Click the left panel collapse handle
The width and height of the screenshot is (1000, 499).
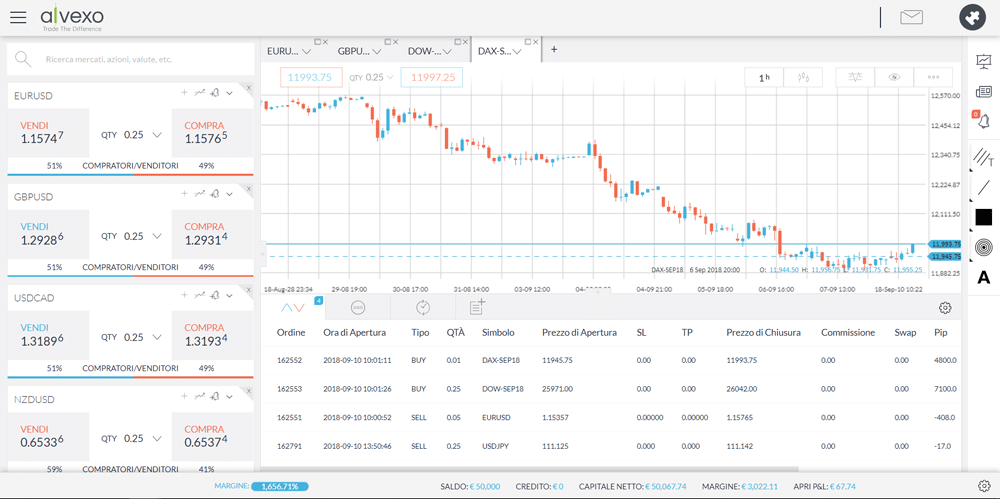(262, 254)
